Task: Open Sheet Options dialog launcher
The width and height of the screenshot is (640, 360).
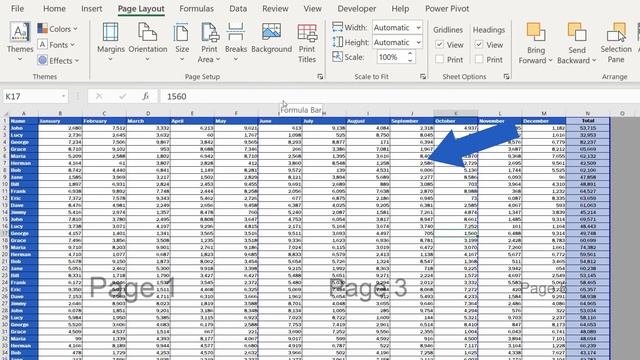Action: [x=506, y=76]
